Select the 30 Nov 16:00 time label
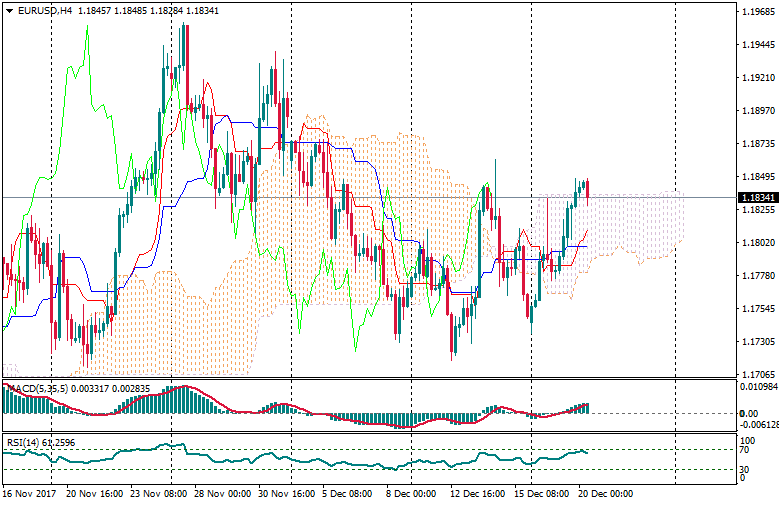779x505 pixels. coord(288,494)
